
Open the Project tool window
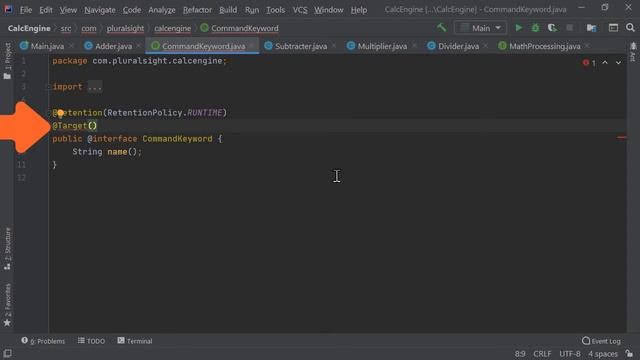click(7, 61)
